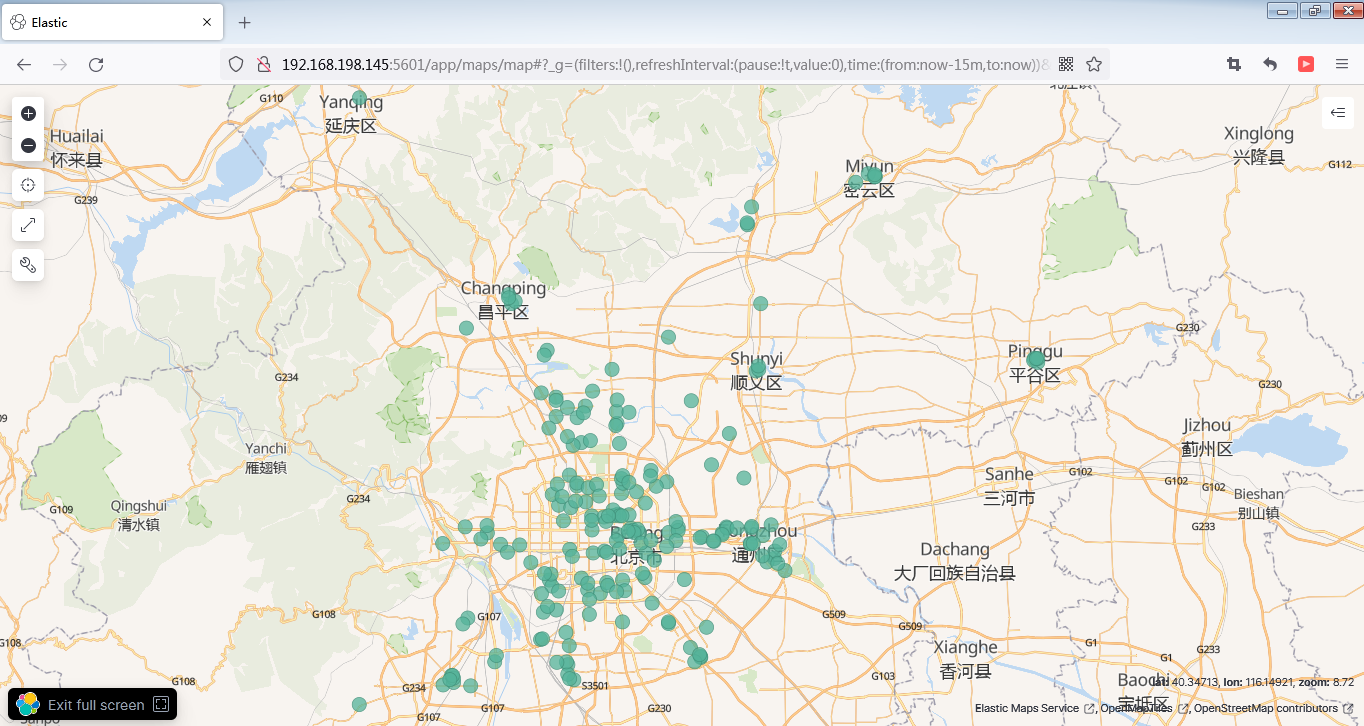This screenshot has height=726, width=1364.
Task: Fit map to data bounds crosshair icon
Action: [x=28, y=185]
